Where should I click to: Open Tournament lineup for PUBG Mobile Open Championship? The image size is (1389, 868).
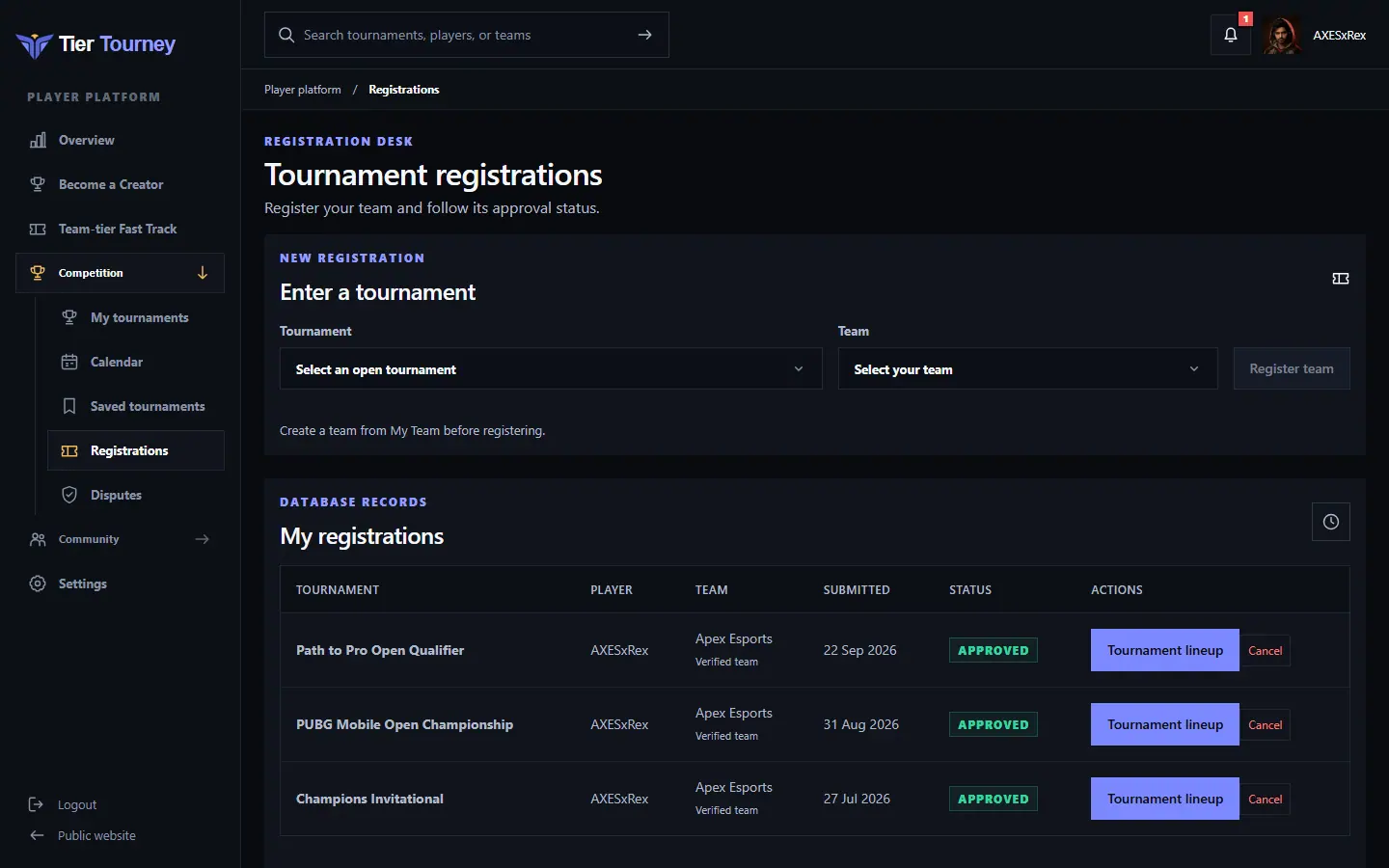(1165, 725)
